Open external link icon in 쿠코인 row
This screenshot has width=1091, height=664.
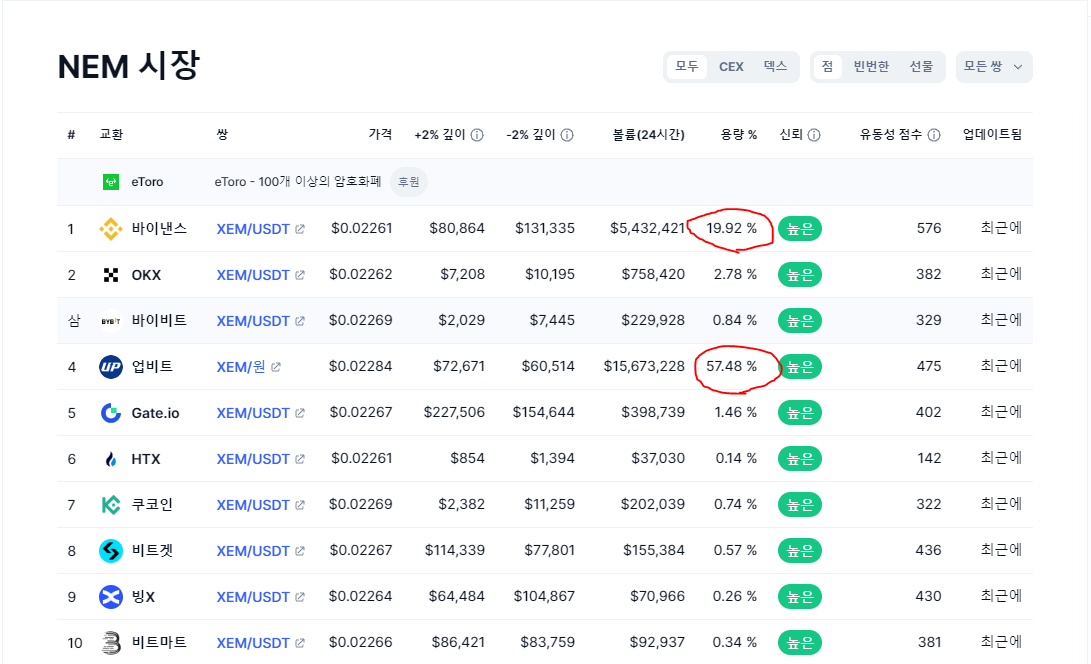point(300,505)
